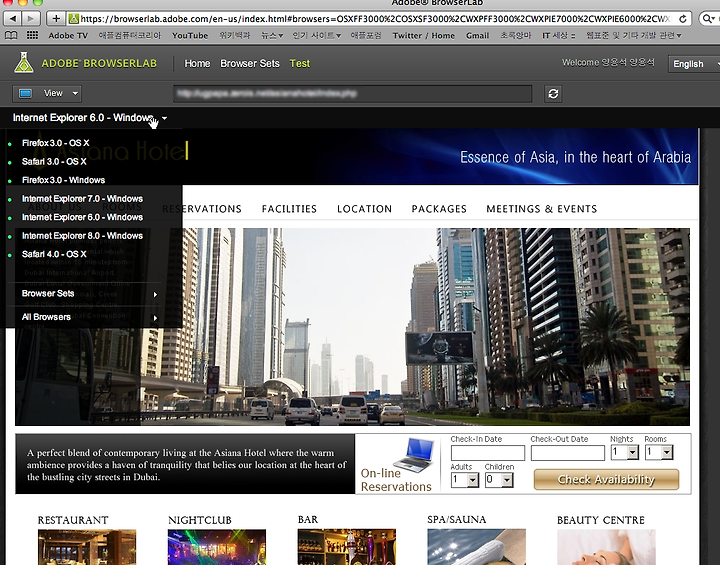The height and width of the screenshot is (565, 720).
Task: Click the BrowserLab URL input field
Action: (353, 94)
